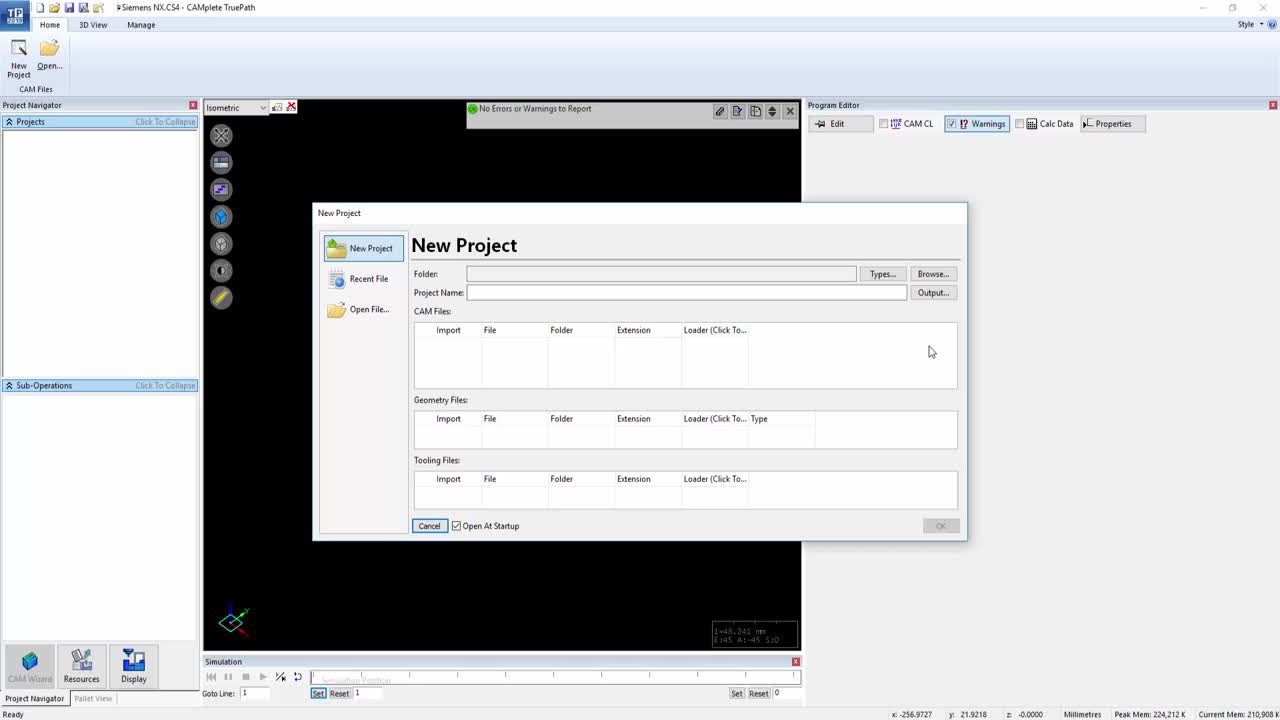The width and height of the screenshot is (1280, 720).
Task: Open the Resources panel button
Action: pos(82,666)
